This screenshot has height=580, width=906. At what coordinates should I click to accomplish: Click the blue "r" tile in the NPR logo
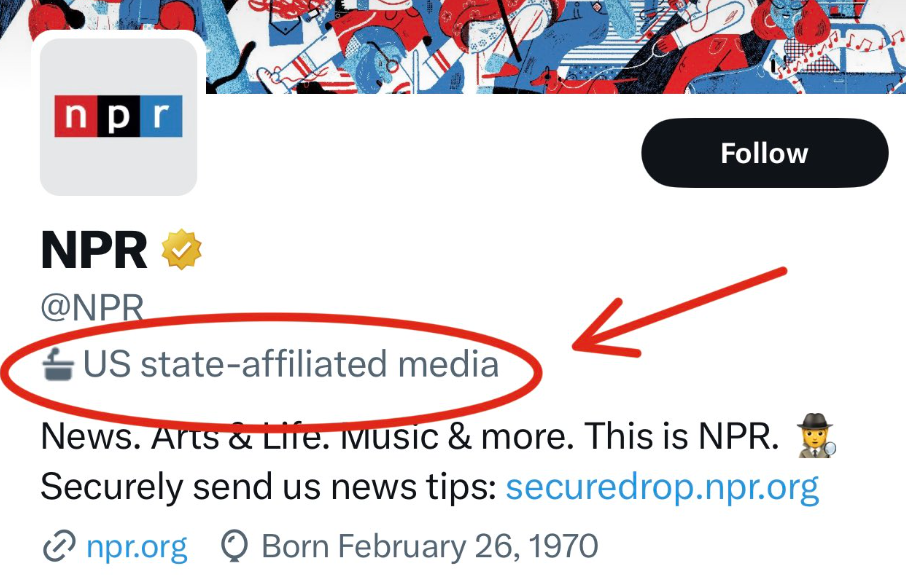coord(161,116)
